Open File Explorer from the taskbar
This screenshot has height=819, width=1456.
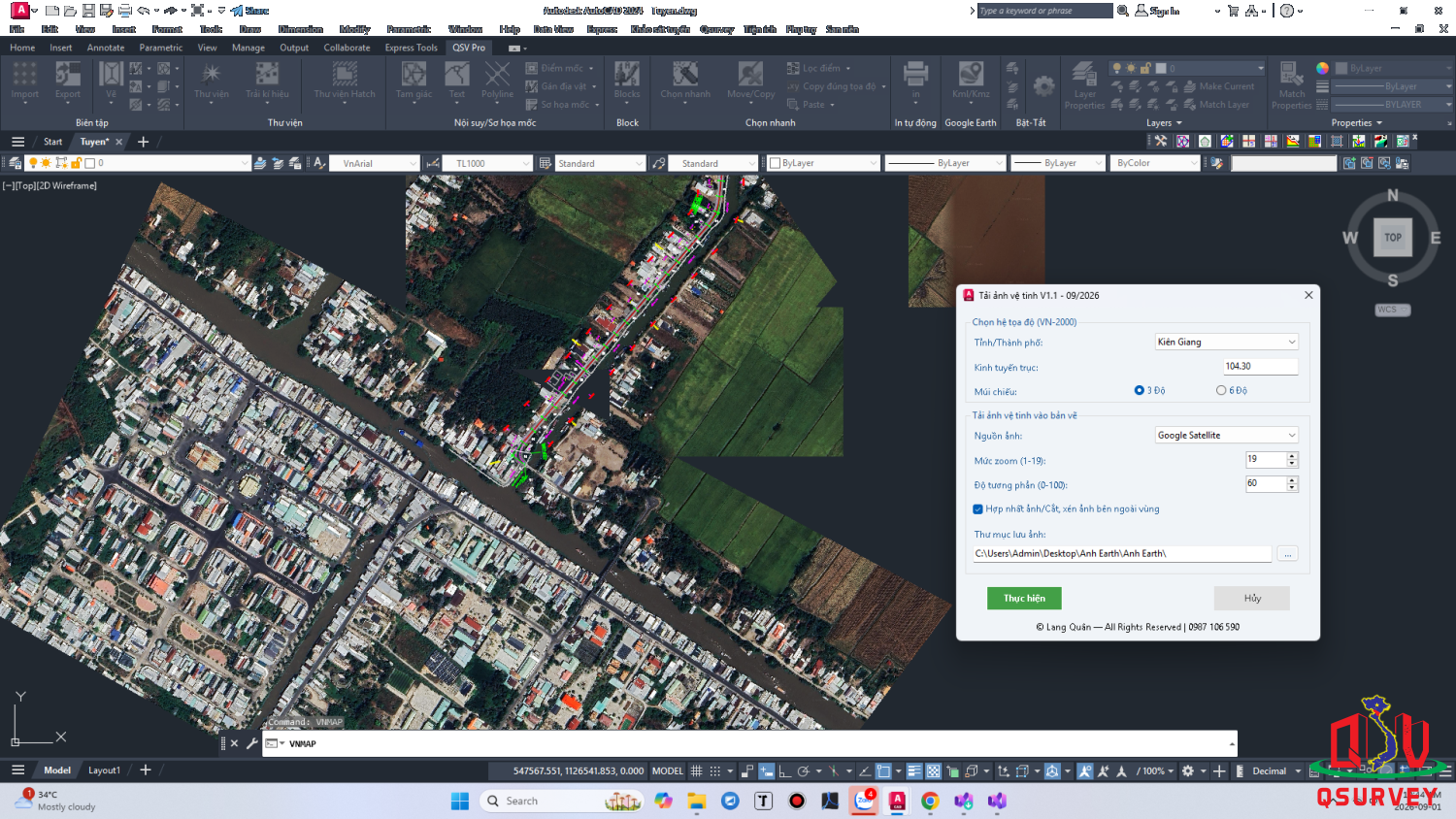pyautogui.click(x=696, y=801)
